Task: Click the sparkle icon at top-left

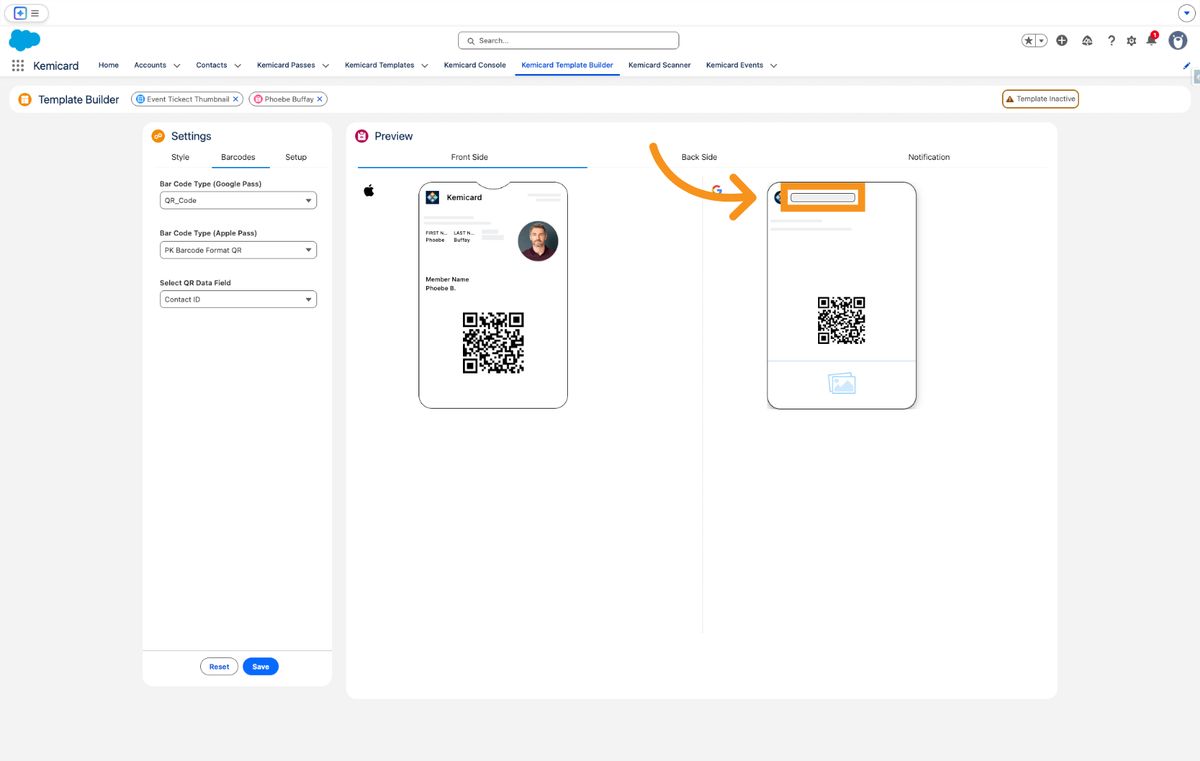Action: [20, 13]
